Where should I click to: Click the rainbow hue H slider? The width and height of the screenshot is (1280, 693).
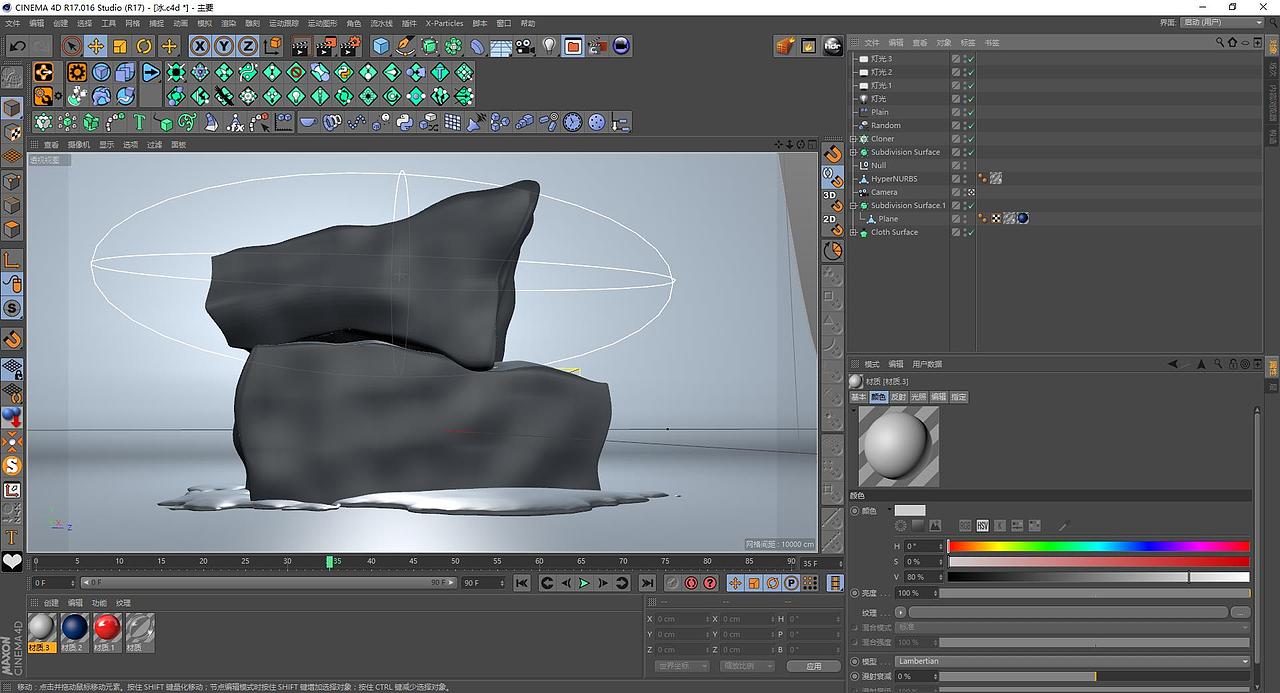click(x=1098, y=546)
